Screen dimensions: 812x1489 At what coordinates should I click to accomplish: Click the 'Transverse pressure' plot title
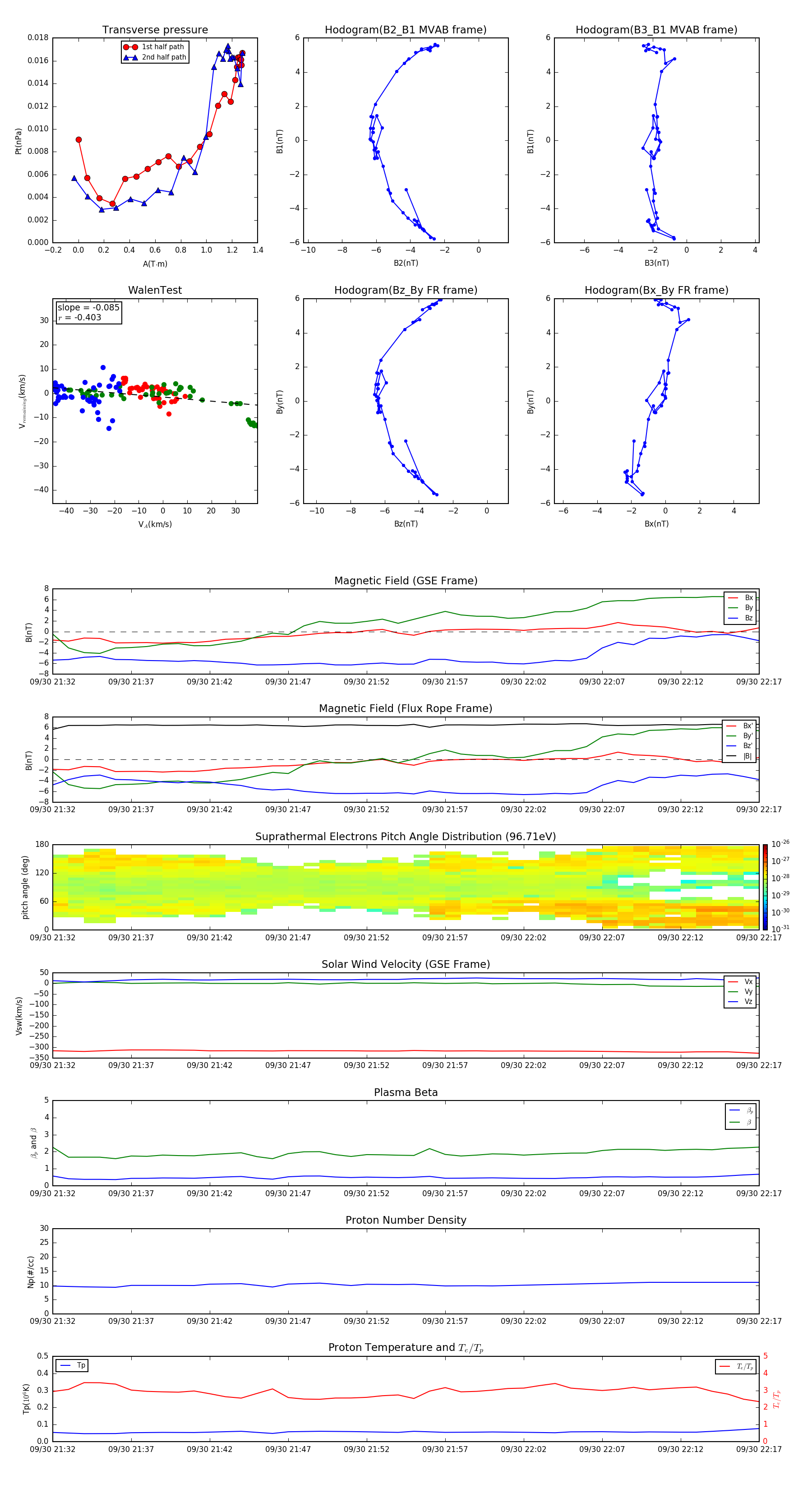pyautogui.click(x=155, y=30)
